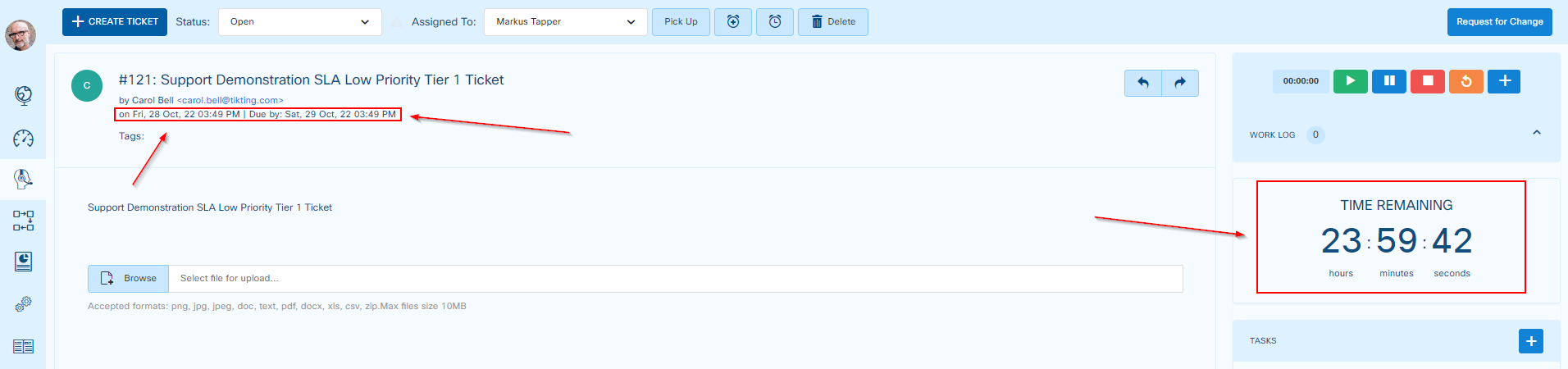The width and height of the screenshot is (1568, 369).
Task: Click the Create Ticket button
Action: [x=115, y=22]
